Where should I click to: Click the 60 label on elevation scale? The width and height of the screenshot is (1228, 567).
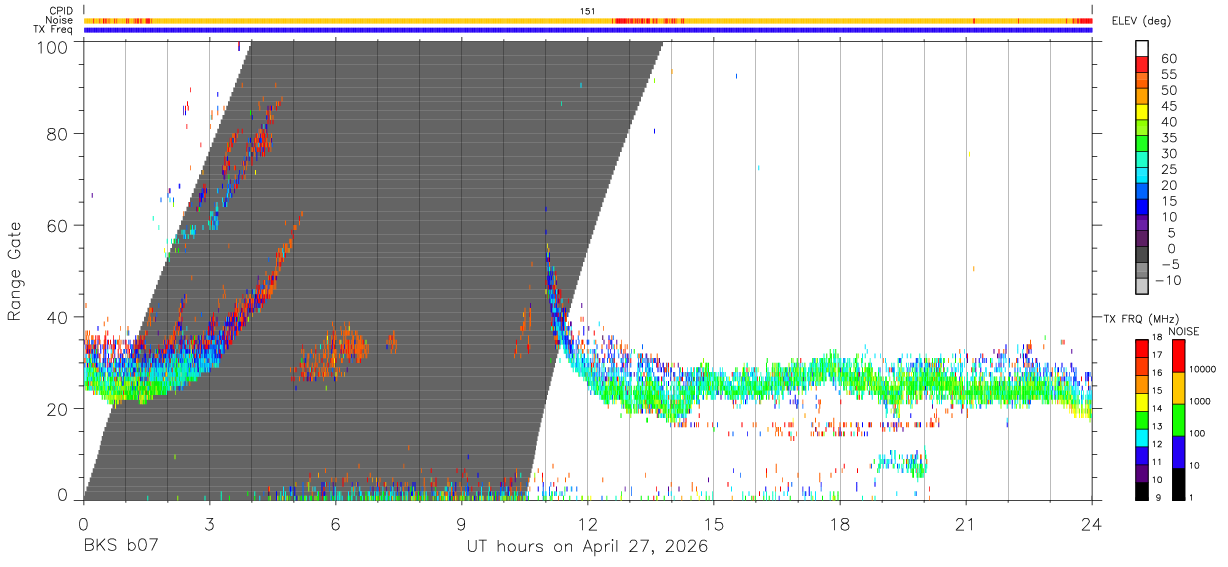pos(1168,59)
